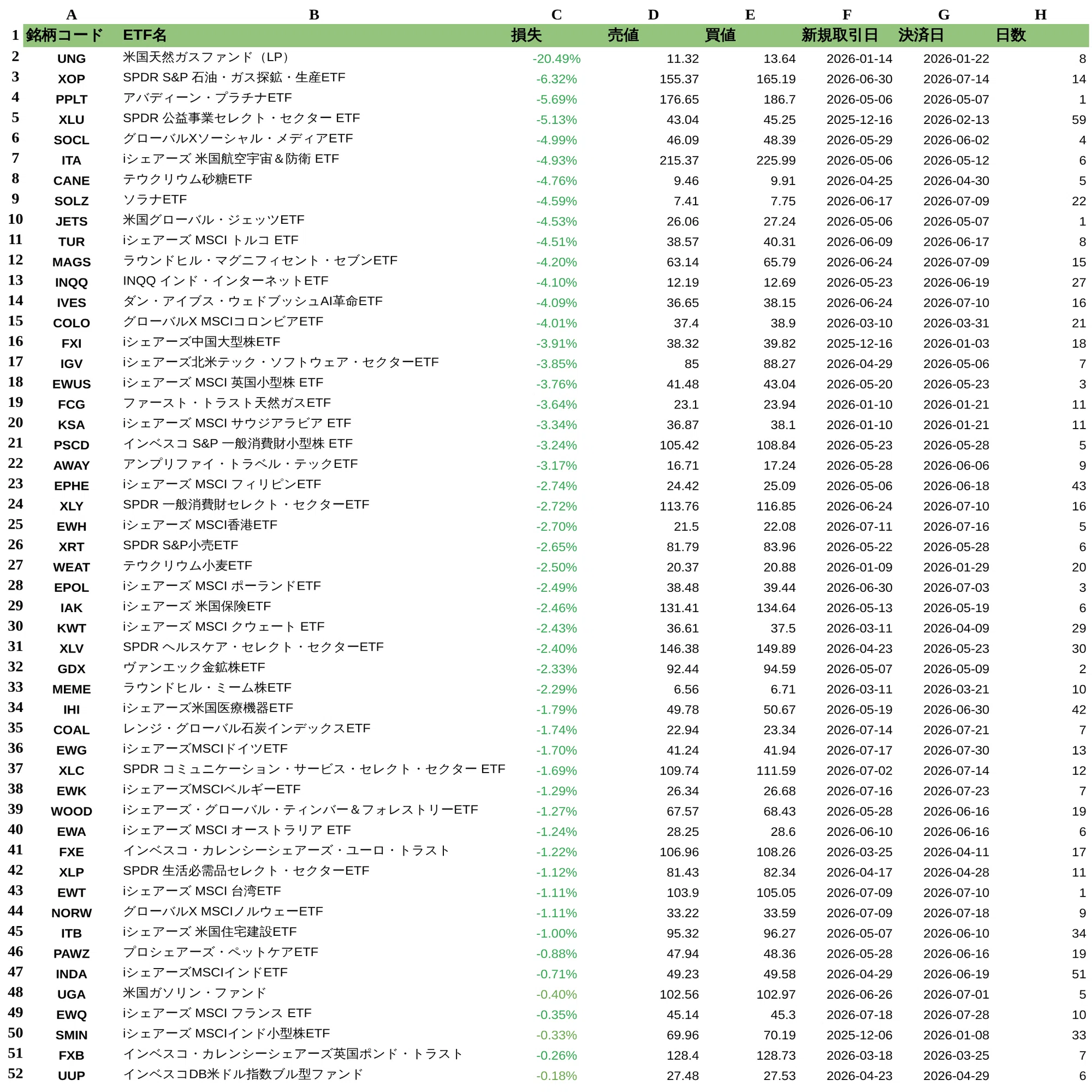Select the EWUS ticker cell
The width and height of the screenshot is (1092, 1092).
point(71,384)
